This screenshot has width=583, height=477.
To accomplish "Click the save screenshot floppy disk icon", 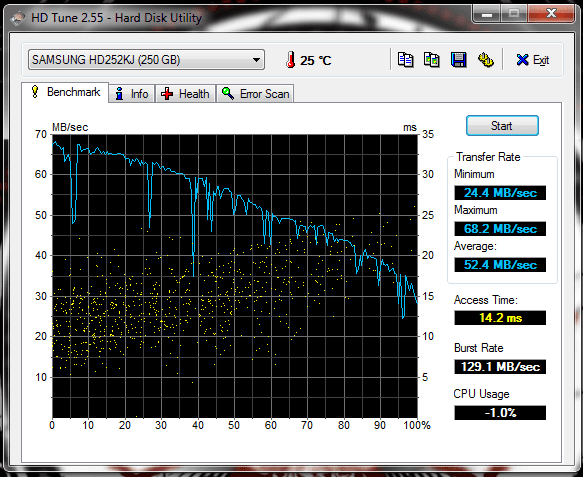I will (458, 59).
